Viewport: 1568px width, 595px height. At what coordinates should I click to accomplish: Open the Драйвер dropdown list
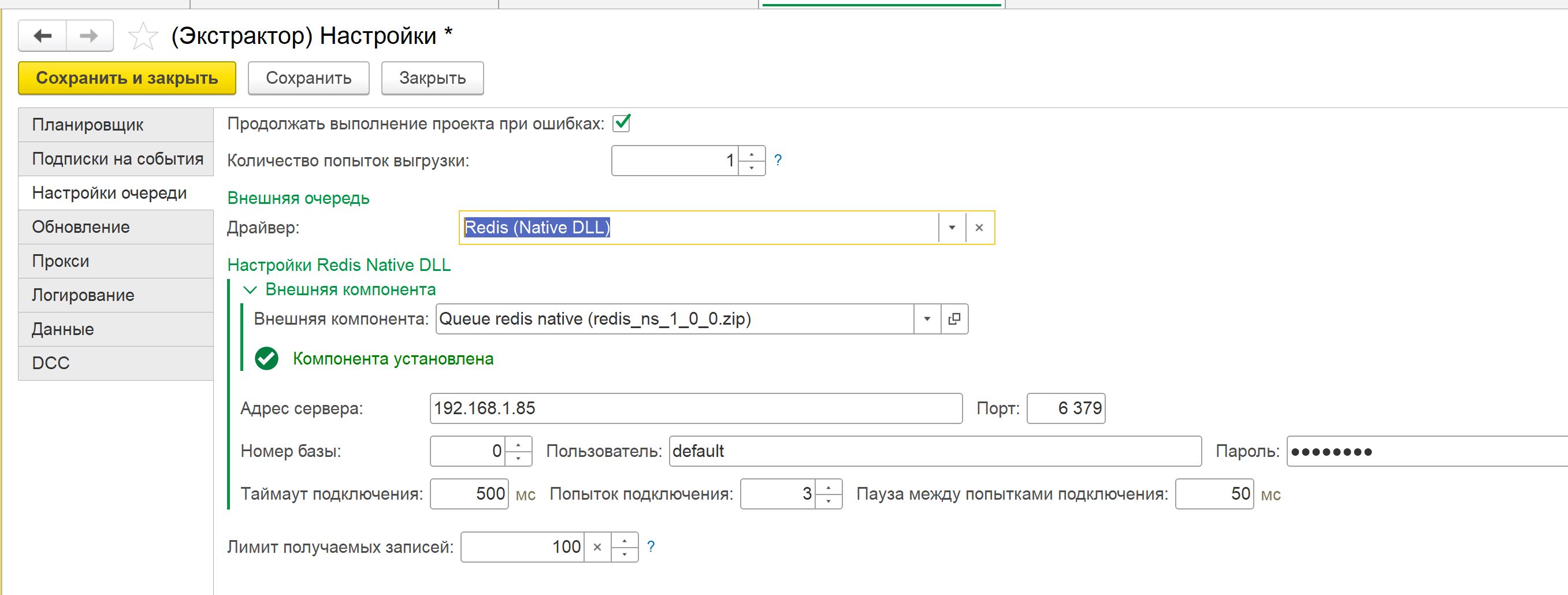[952, 228]
